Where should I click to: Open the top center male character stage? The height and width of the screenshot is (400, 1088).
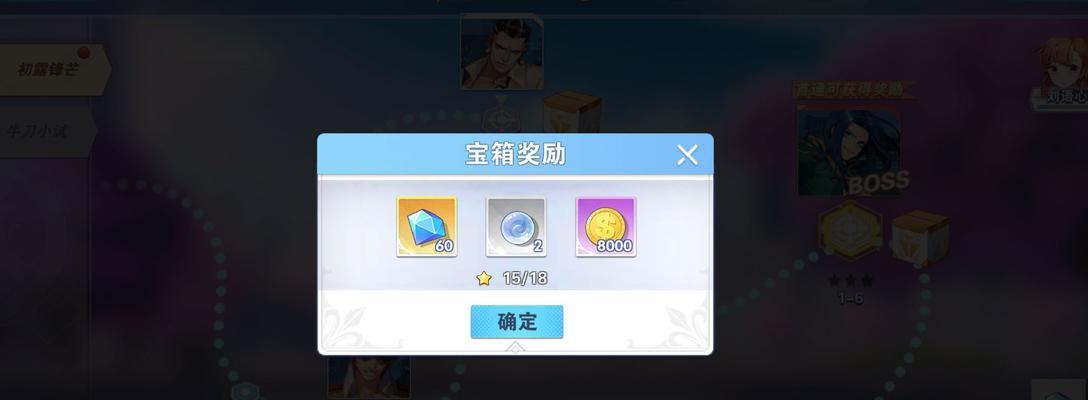point(502,52)
